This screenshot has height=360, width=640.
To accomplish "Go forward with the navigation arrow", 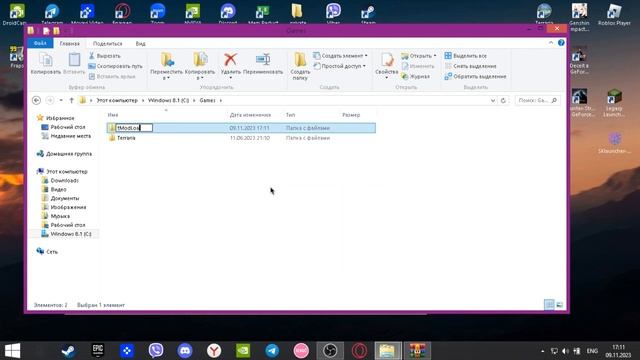I will pos(50,100).
